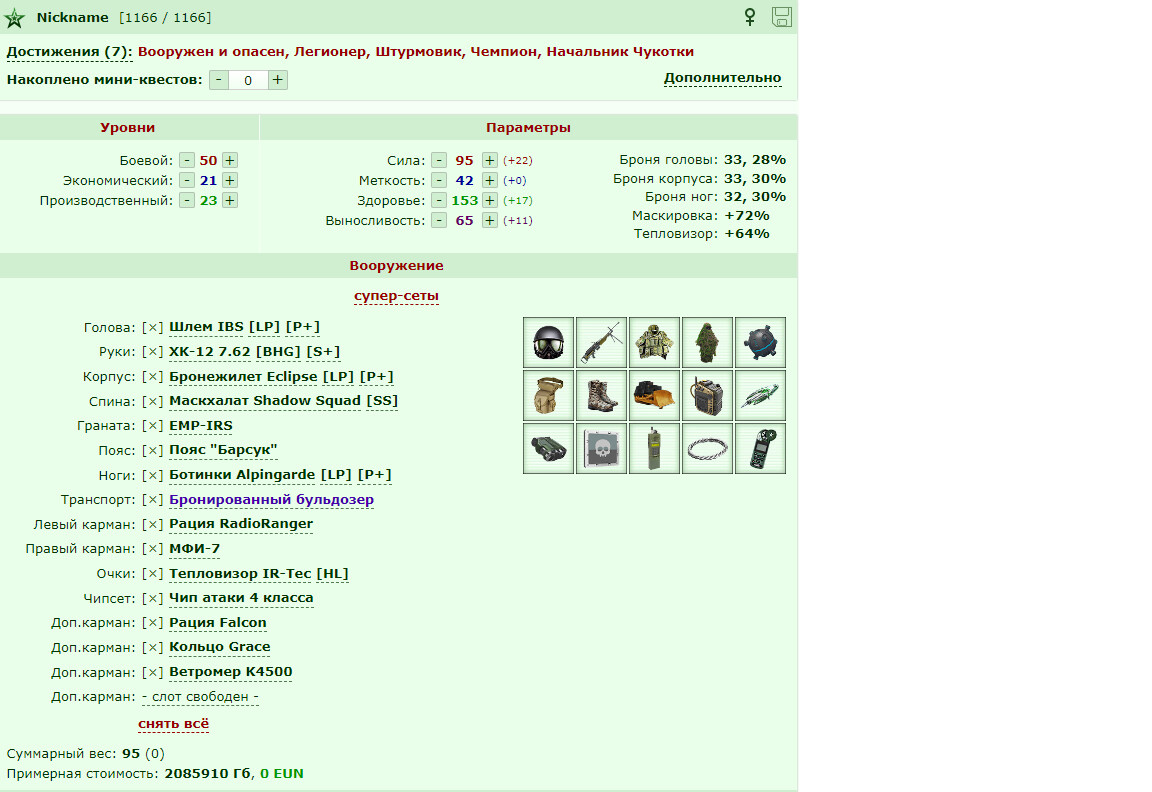
Task: Open Пояс "Барсук" item selector
Action: point(223,450)
